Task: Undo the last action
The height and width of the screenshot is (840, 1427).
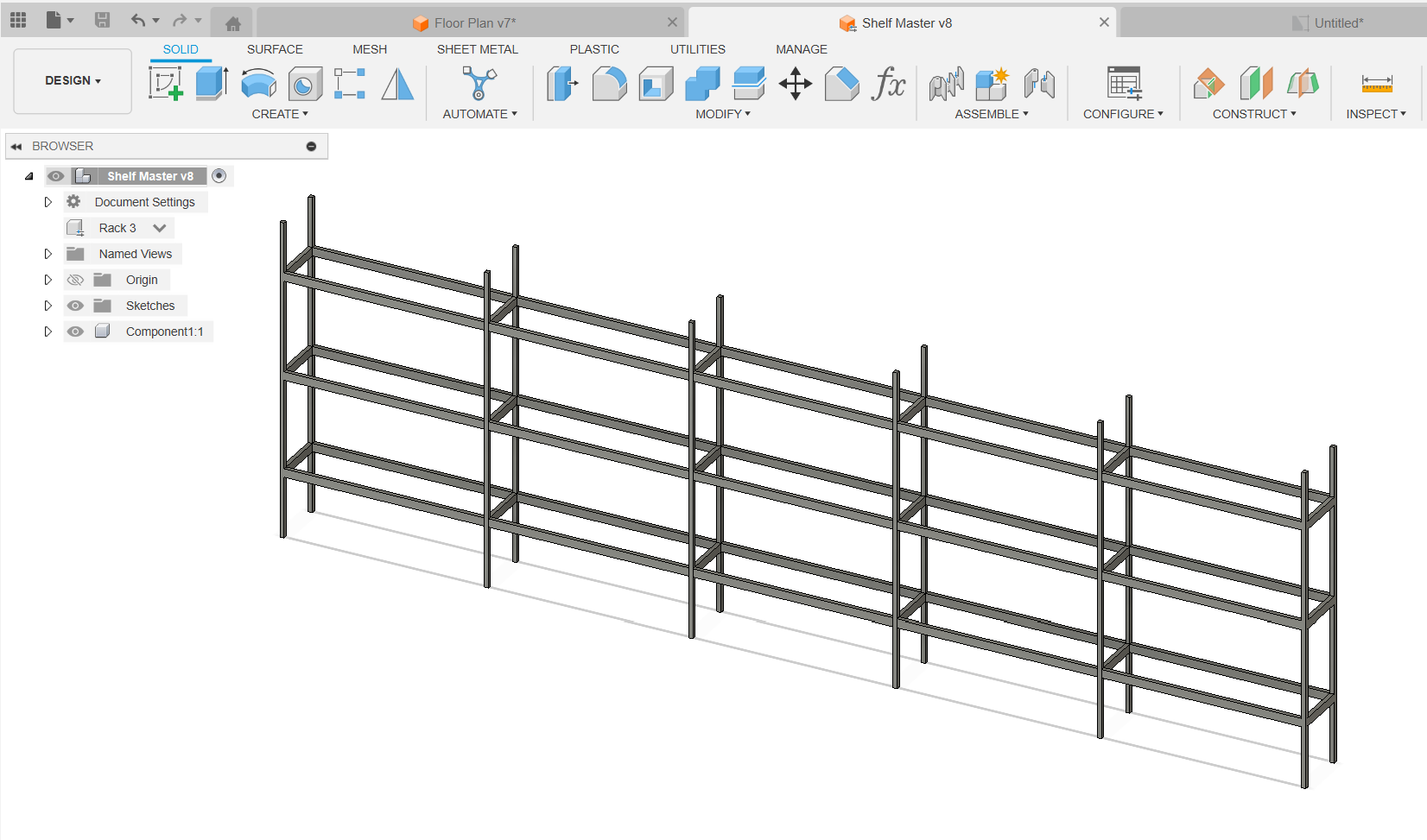Action: click(x=138, y=20)
